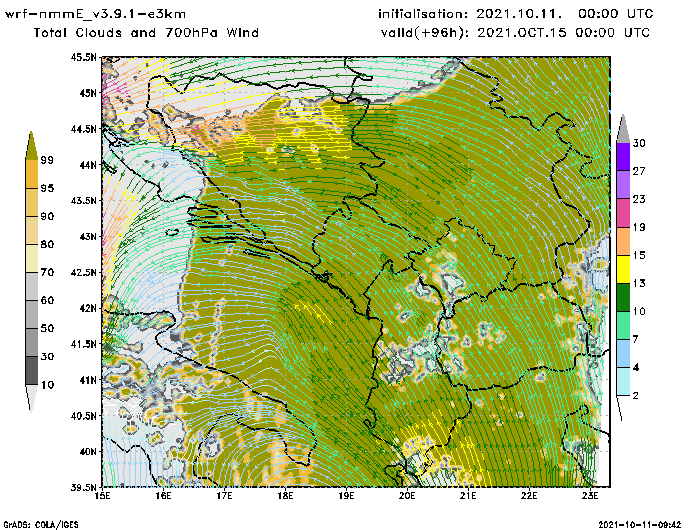
Task: Click the 23E longitude axis label
Action: coord(590,496)
